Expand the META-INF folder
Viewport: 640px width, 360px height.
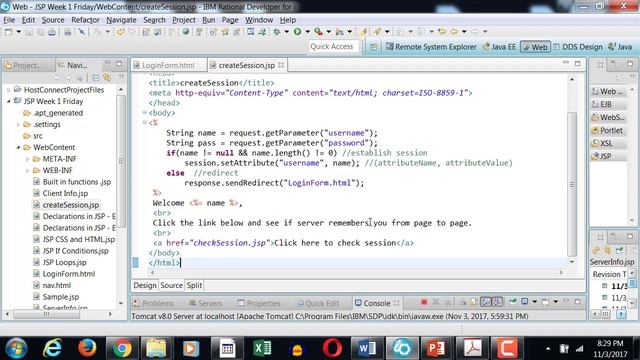coord(27,159)
